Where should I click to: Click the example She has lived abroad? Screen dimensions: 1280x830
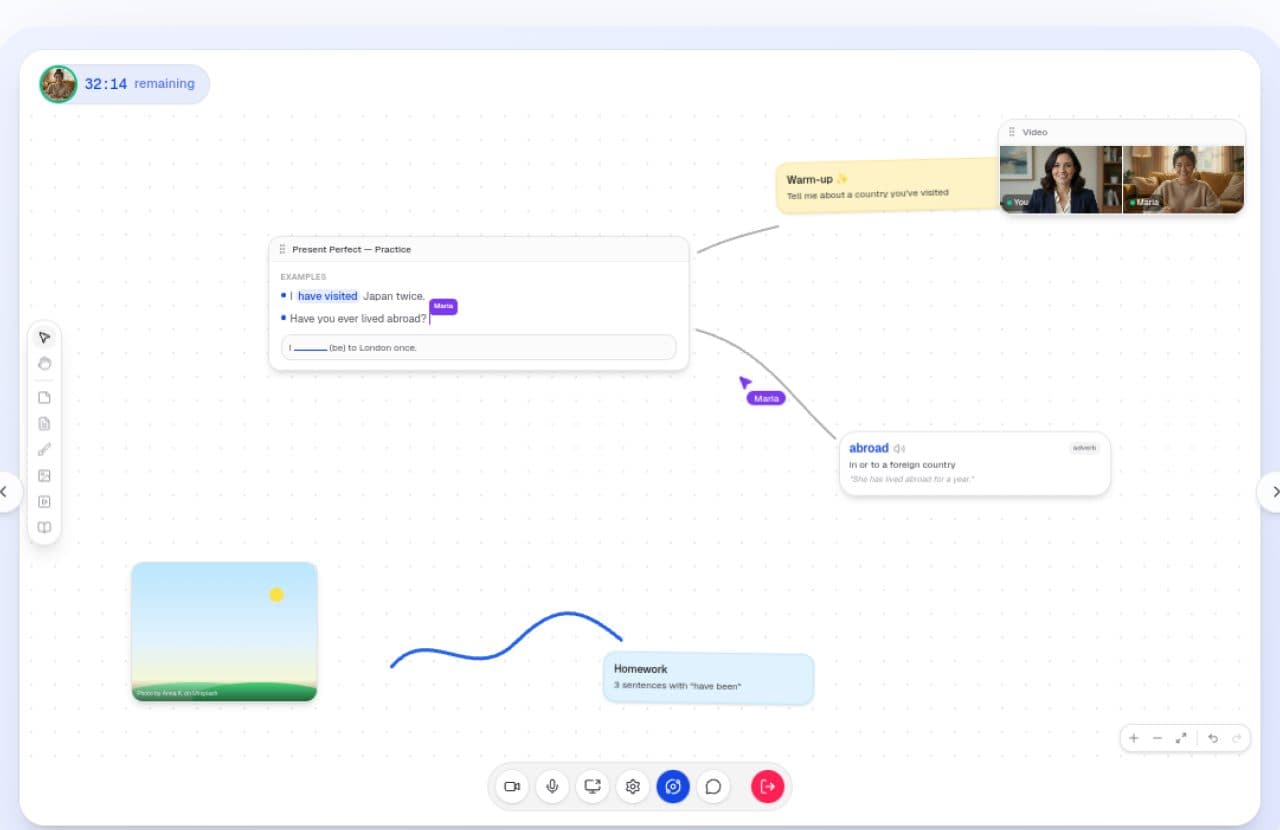[x=912, y=480]
